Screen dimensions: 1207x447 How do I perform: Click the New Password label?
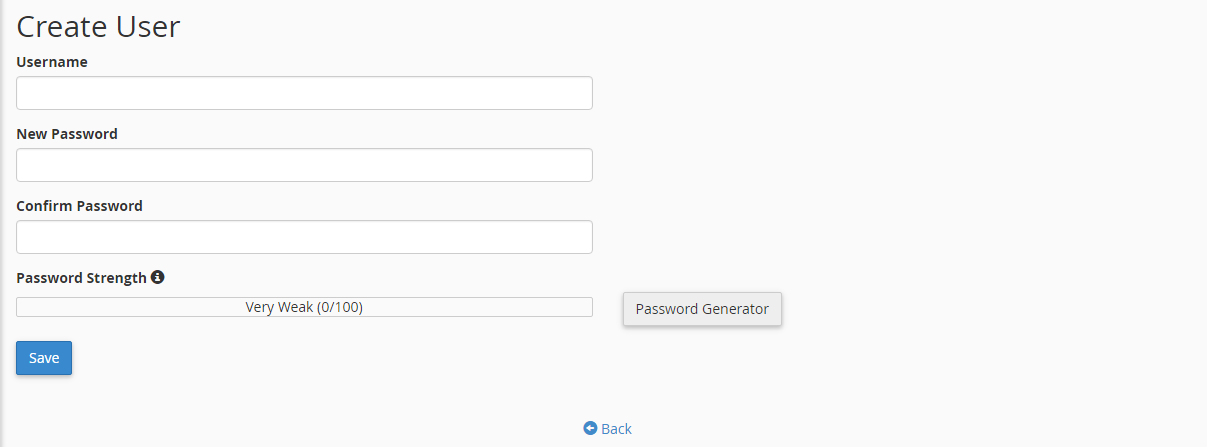pyautogui.click(x=67, y=134)
